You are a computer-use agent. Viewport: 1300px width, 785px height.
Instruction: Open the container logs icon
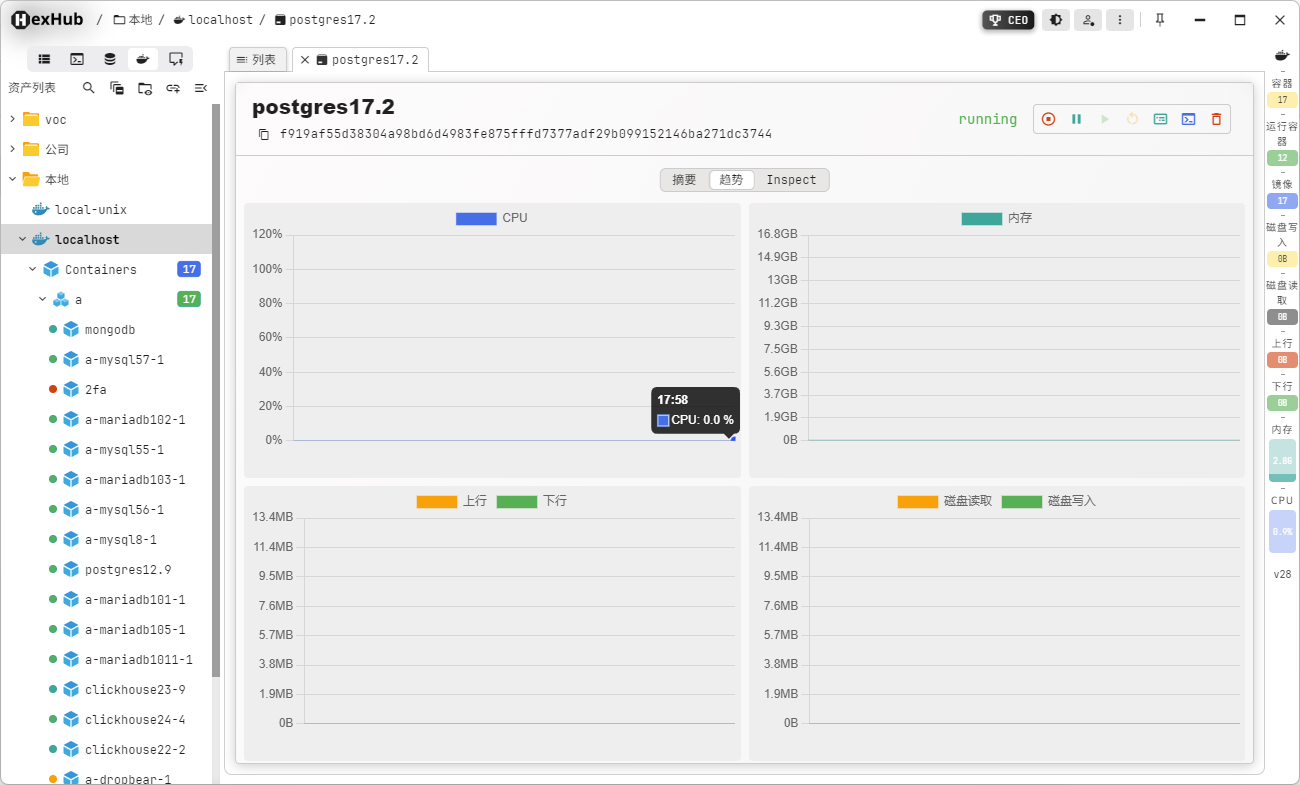pyautogui.click(x=1160, y=119)
